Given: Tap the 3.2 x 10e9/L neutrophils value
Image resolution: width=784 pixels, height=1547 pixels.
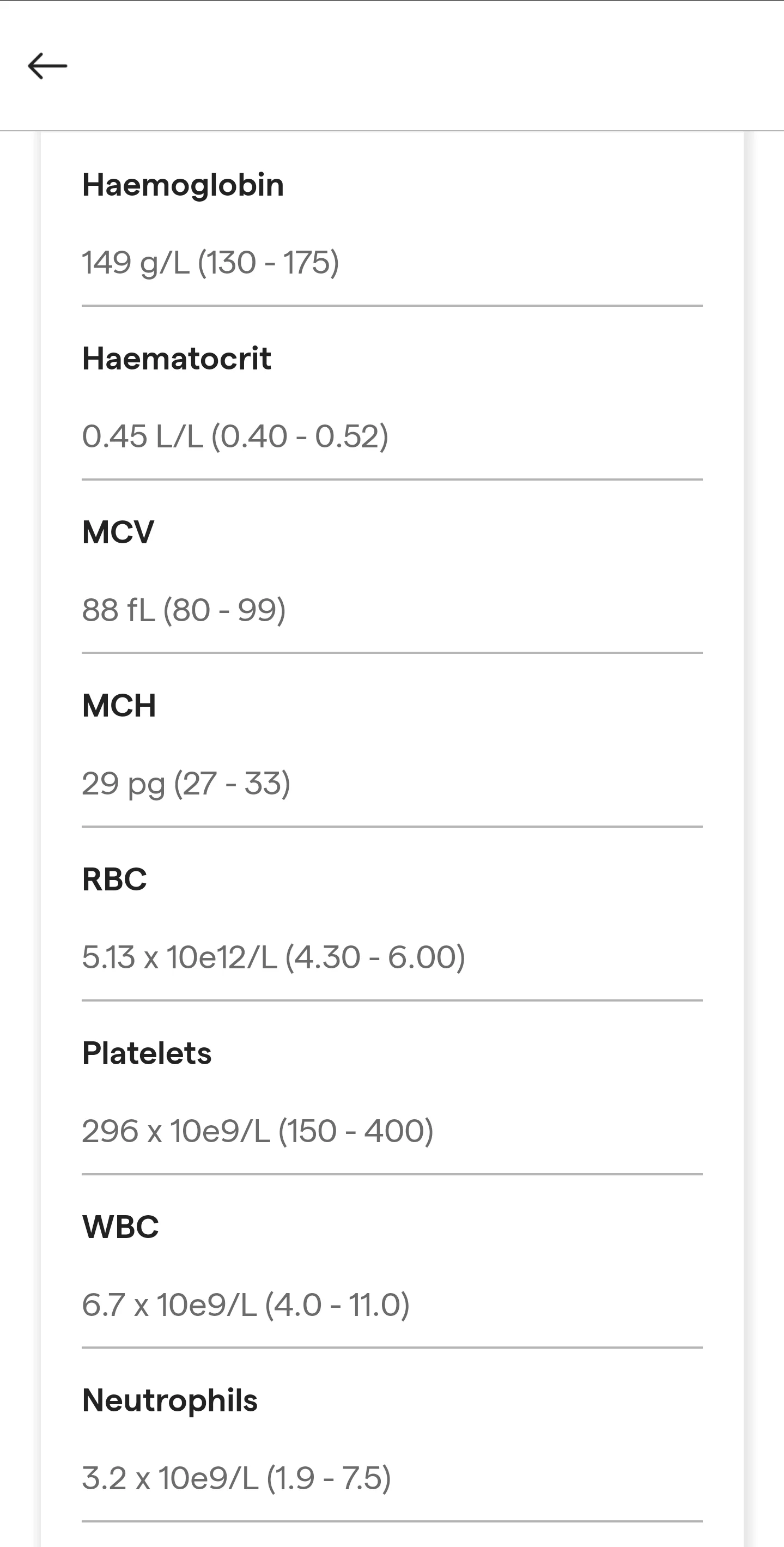Looking at the screenshot, I should [x=236, y=1478].
